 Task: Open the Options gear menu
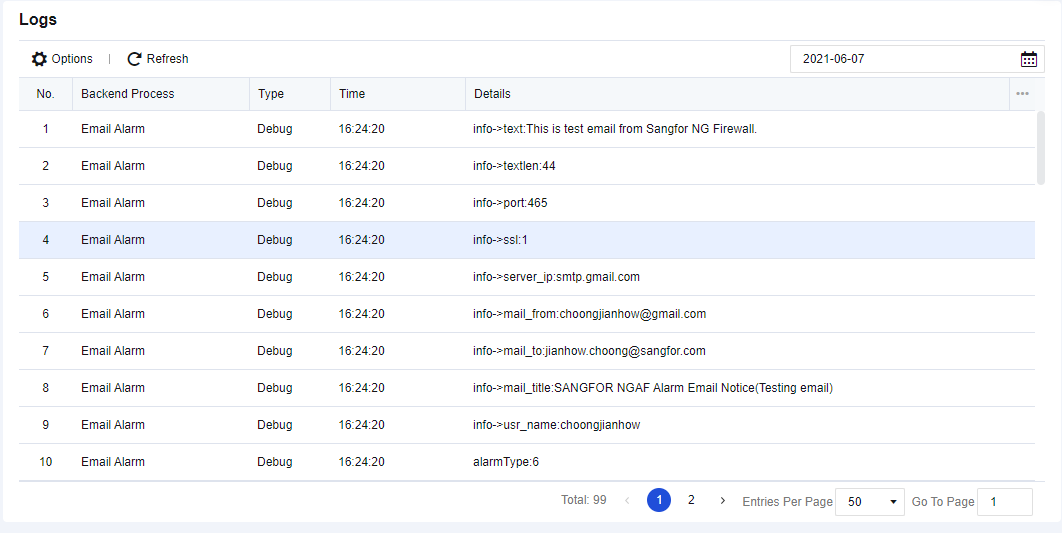40,59
